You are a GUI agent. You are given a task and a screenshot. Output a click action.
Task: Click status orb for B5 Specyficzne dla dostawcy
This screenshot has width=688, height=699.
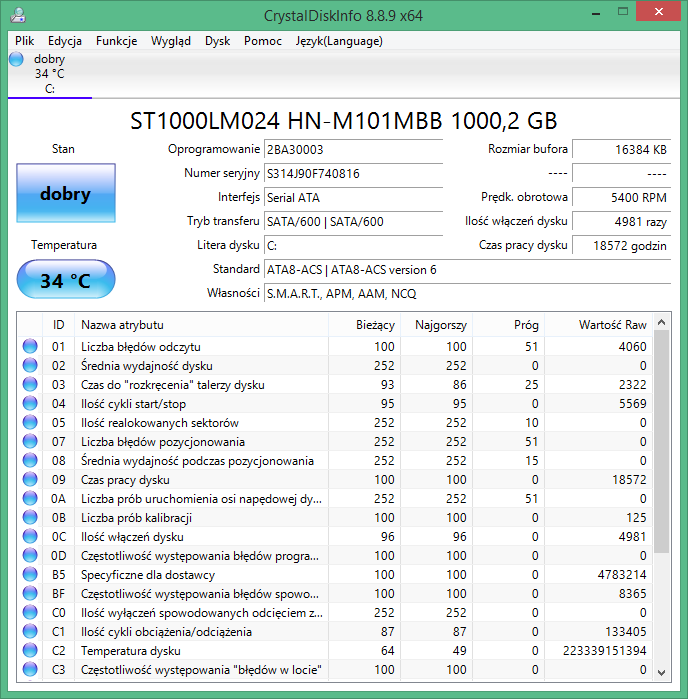(30, 575)
